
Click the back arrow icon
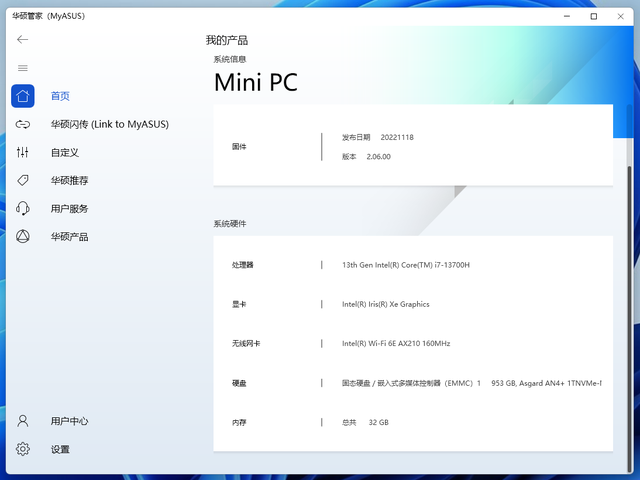pyautogui.click(x=22, y=39)
